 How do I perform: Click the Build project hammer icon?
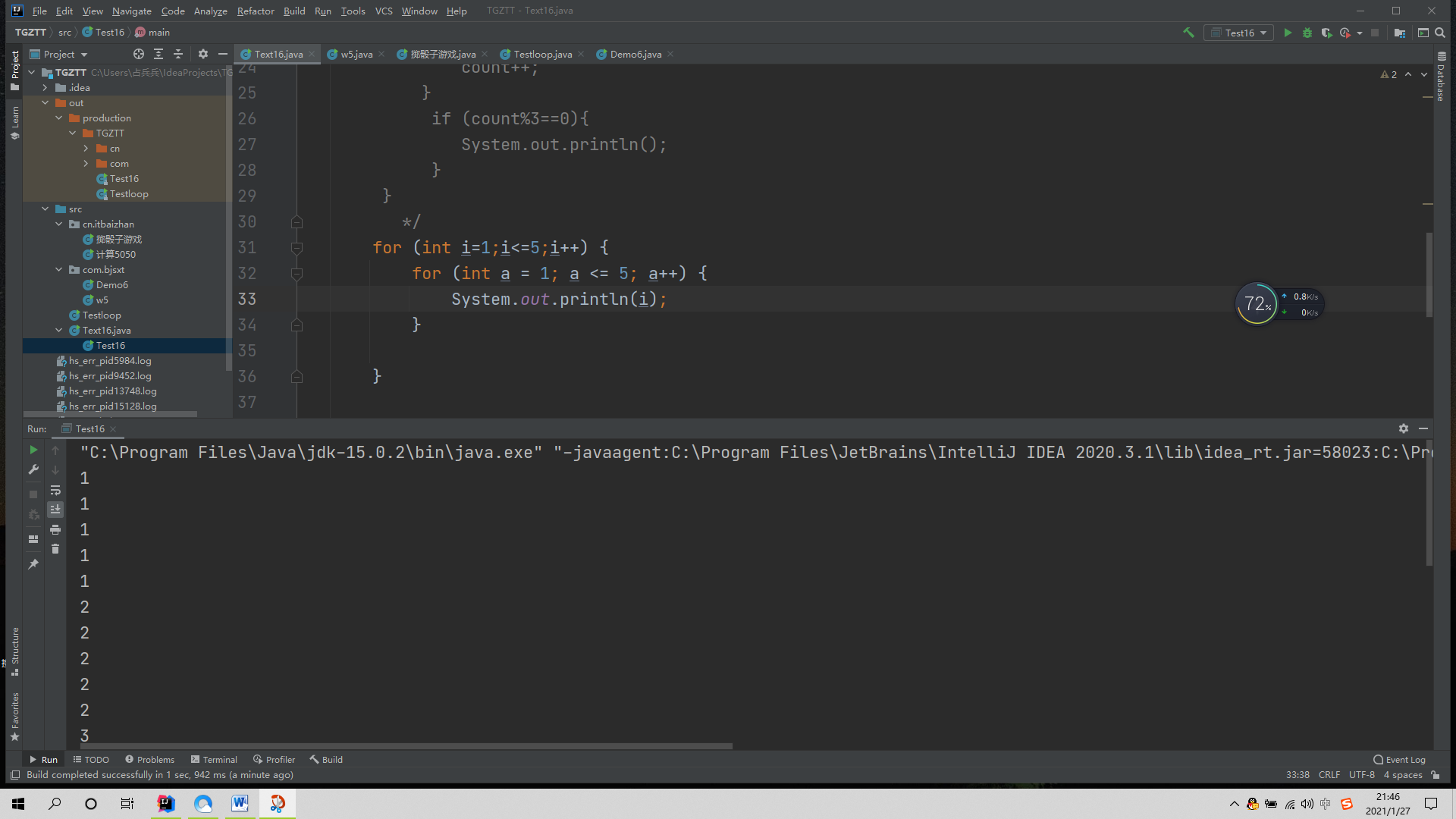tap(1188, 33)
